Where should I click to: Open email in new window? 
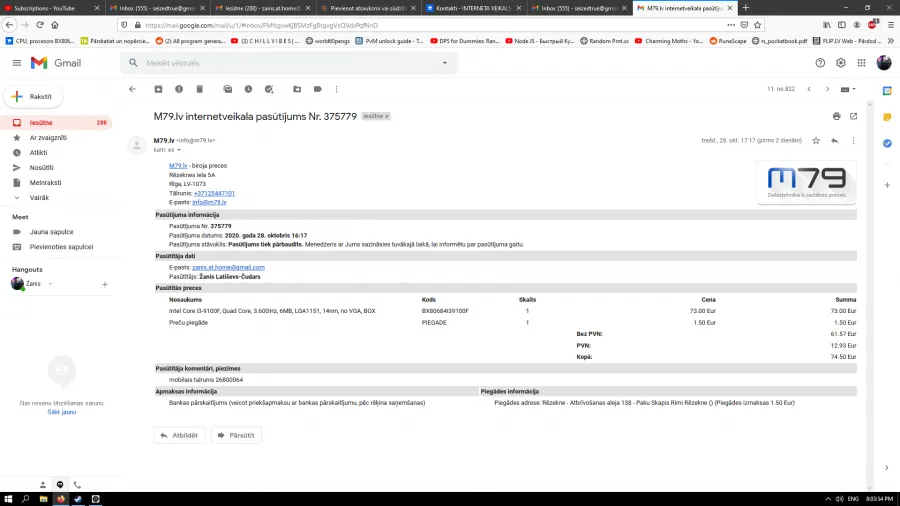point(854,116)
